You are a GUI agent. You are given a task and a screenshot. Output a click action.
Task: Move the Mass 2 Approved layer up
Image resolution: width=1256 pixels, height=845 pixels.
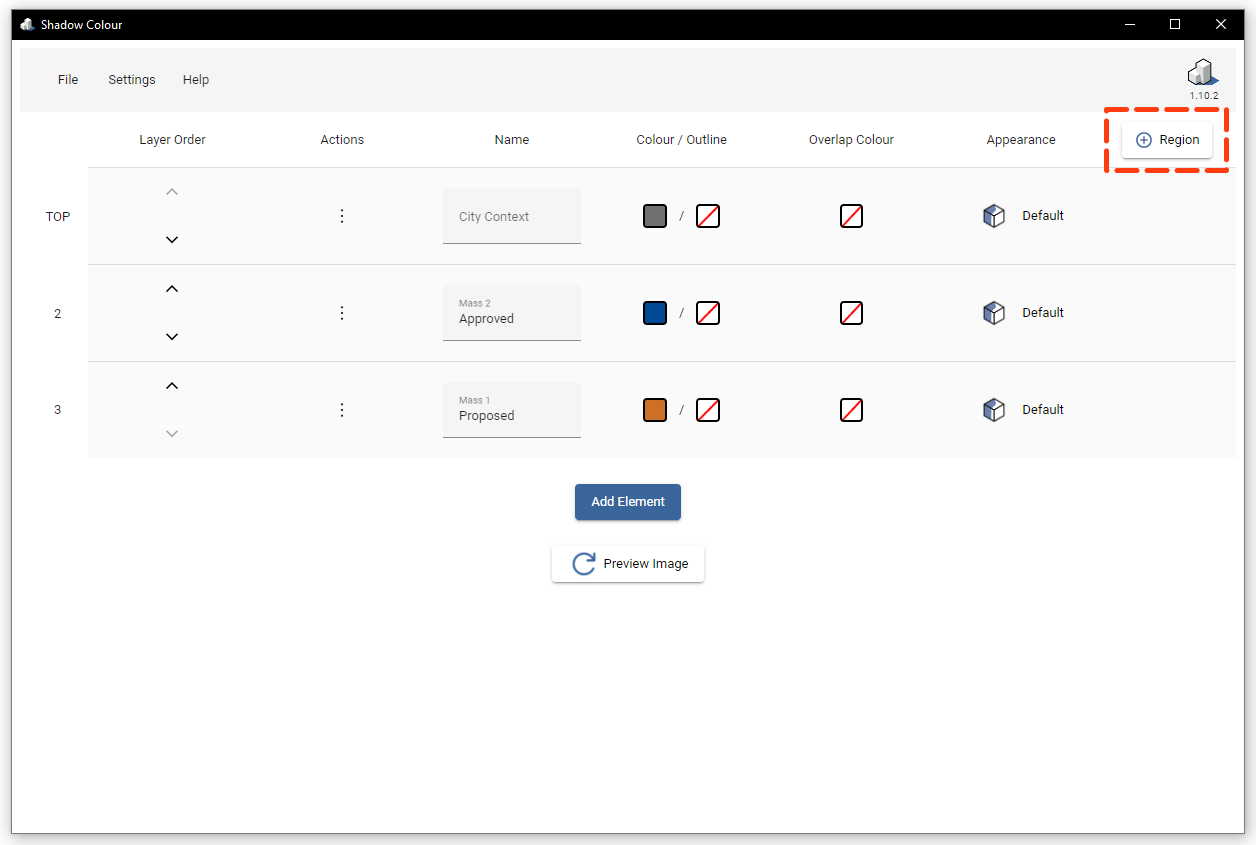click(x=171, y=288)
